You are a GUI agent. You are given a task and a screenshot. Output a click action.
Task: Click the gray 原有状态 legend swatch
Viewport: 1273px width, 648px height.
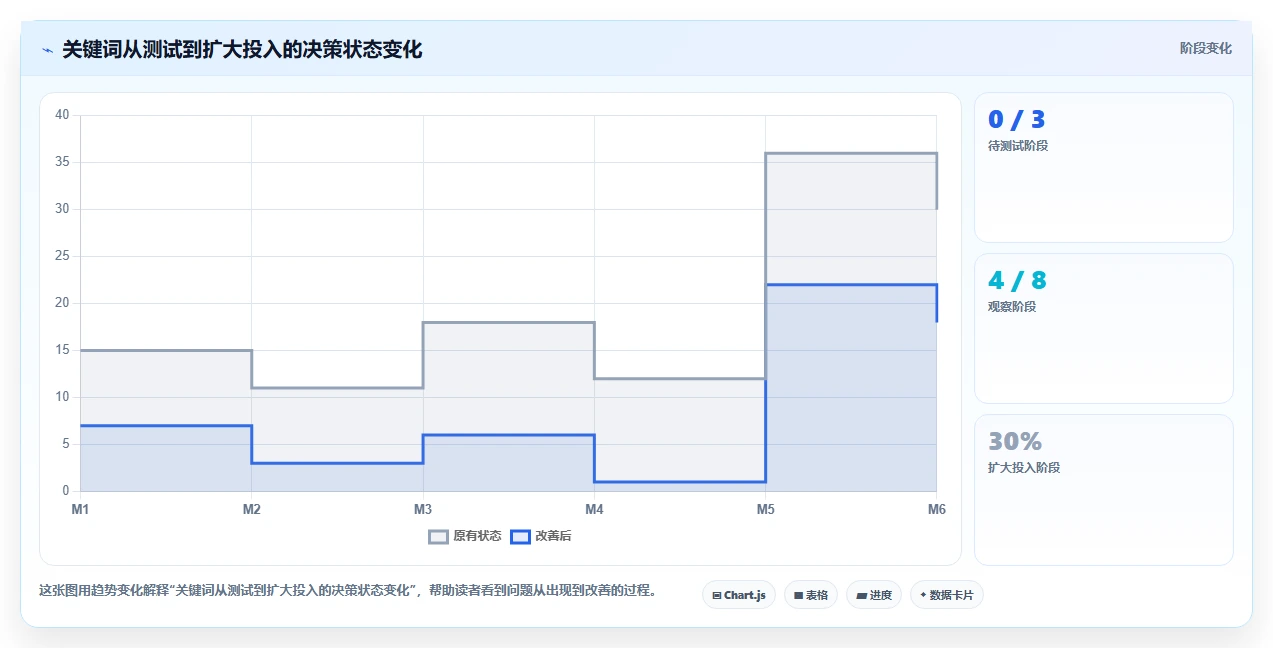tap(438, 536)
